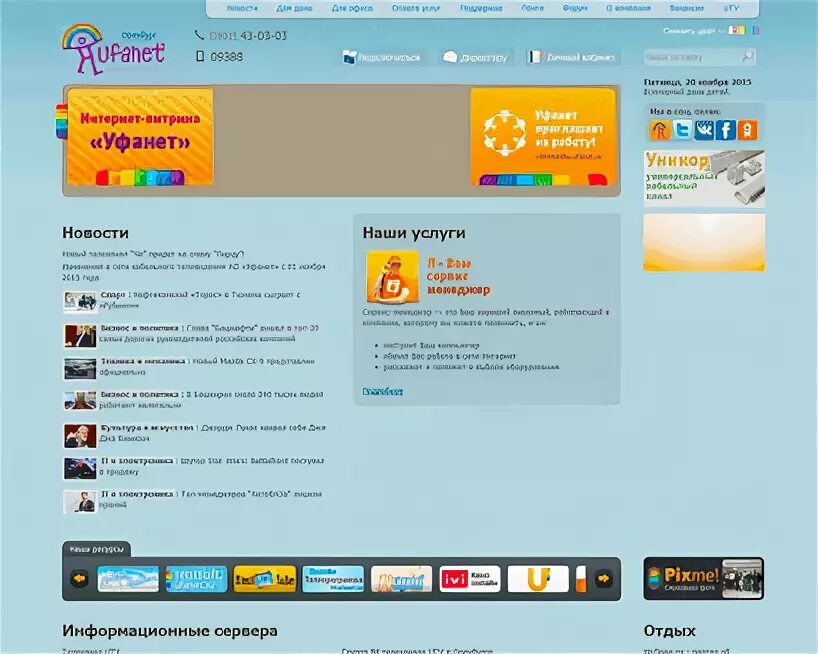Open the Личный кабинет button
The height and width of the screenshot is (654, 818).
(x=572, y=57)
